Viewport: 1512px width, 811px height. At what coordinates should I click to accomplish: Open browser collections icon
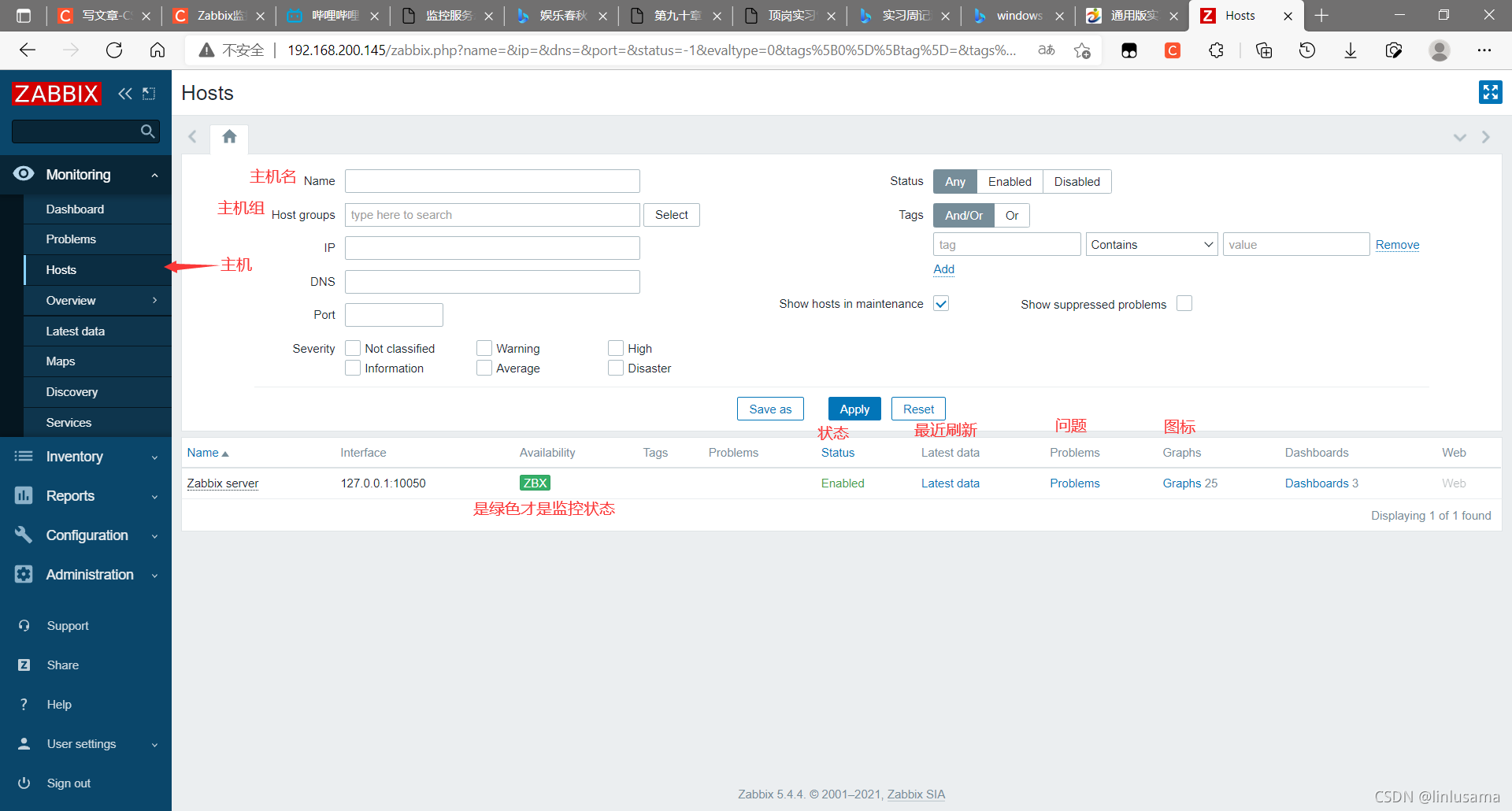coord(1264,50)
